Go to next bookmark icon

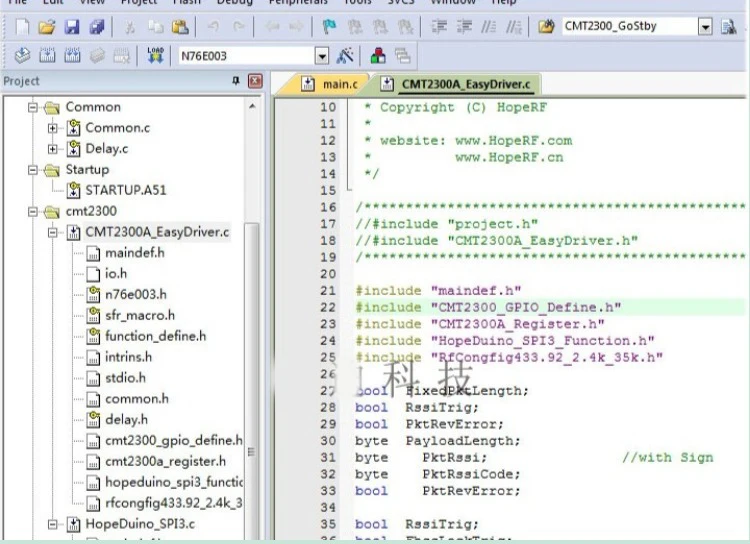(380, 27)
